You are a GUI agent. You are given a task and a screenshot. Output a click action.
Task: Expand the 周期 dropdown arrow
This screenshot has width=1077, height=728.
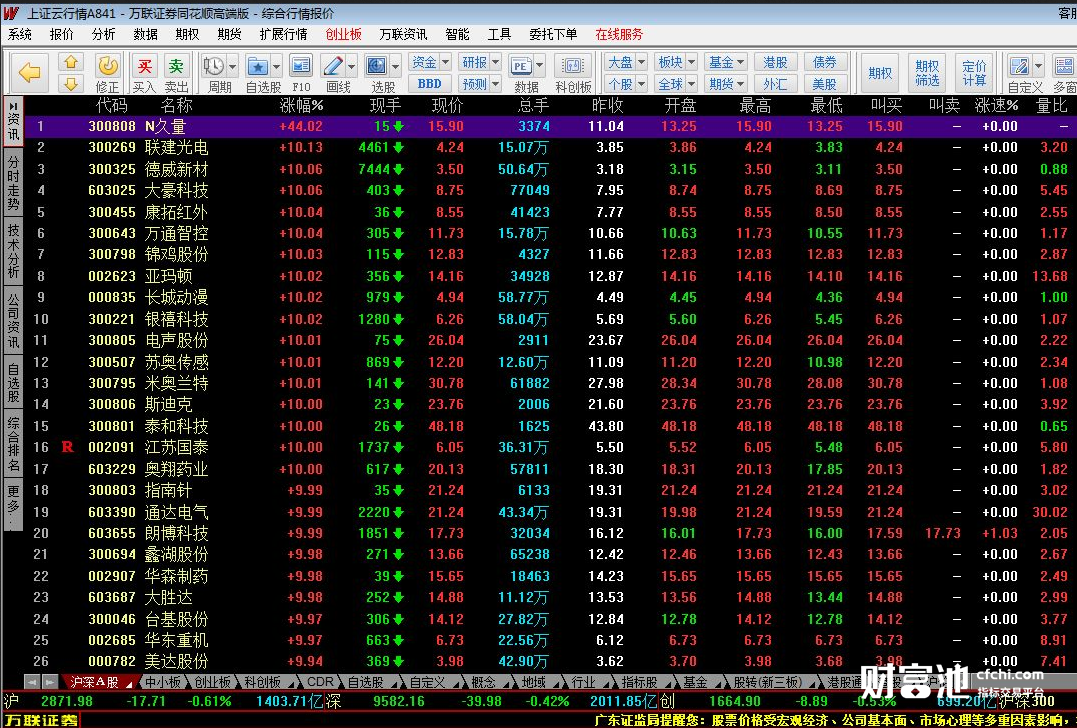pyautogui.click(x=232, y=67)
